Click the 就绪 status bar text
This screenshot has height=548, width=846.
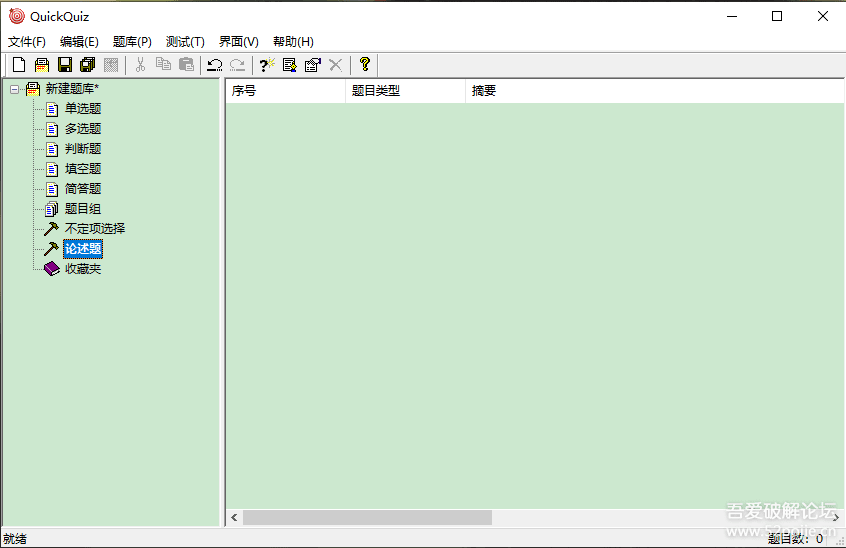pos(15,538)
